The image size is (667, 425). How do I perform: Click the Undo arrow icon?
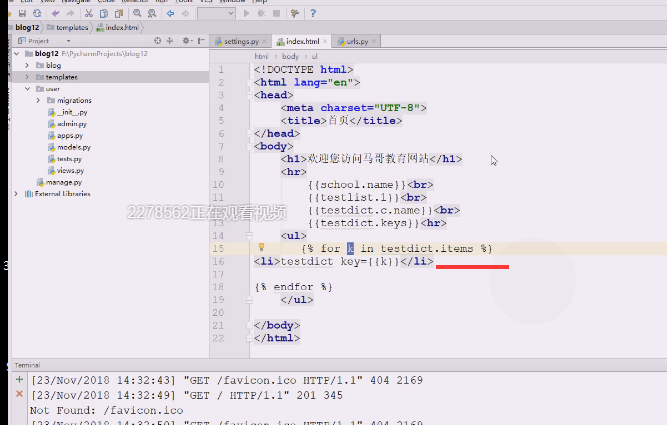point(55,14)
